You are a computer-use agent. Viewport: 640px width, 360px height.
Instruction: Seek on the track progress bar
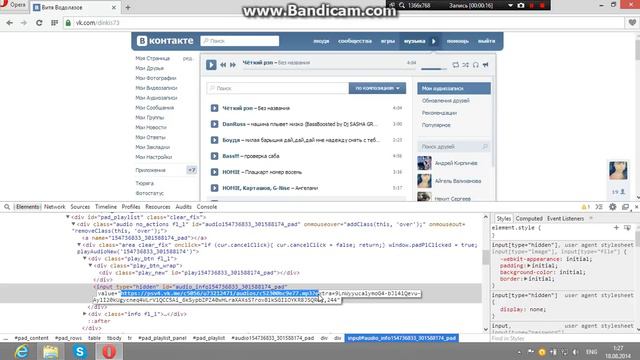coord(329,69)
